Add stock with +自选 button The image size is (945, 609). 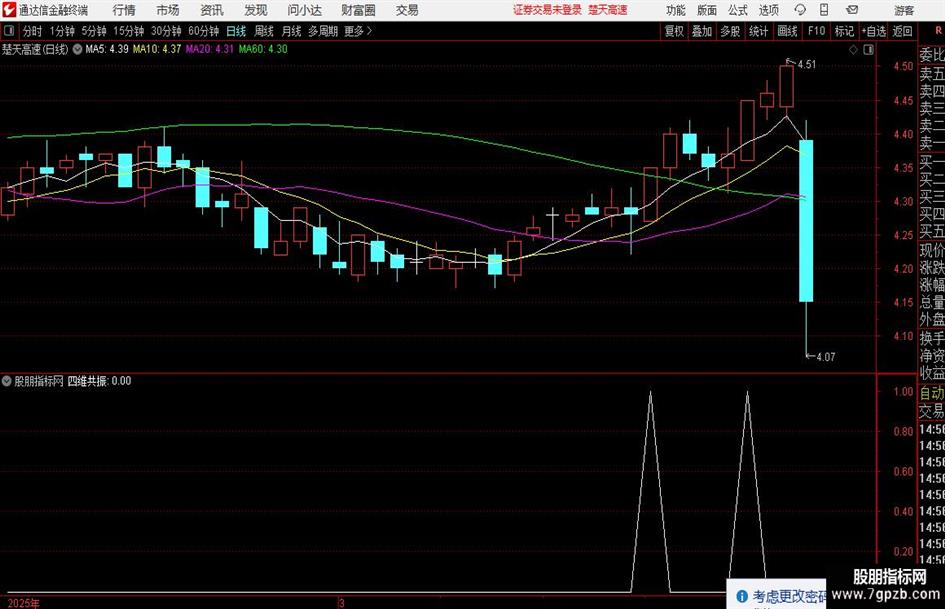pyautogui.click(x=873, y=31)
